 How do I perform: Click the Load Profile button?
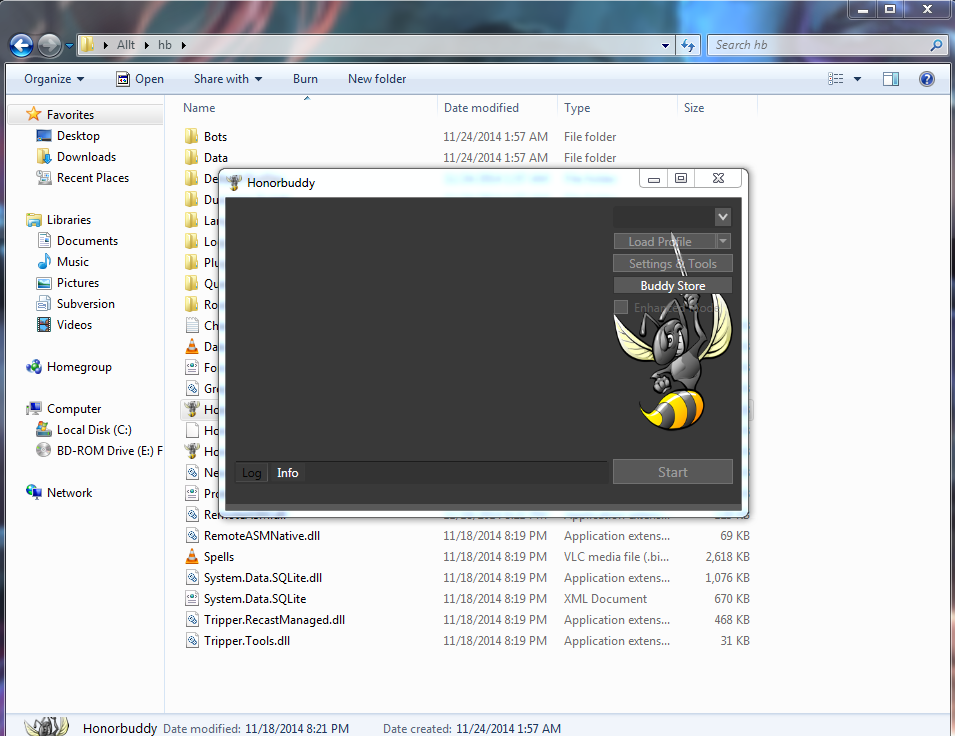pyautogui.click(x=664, y=242)
